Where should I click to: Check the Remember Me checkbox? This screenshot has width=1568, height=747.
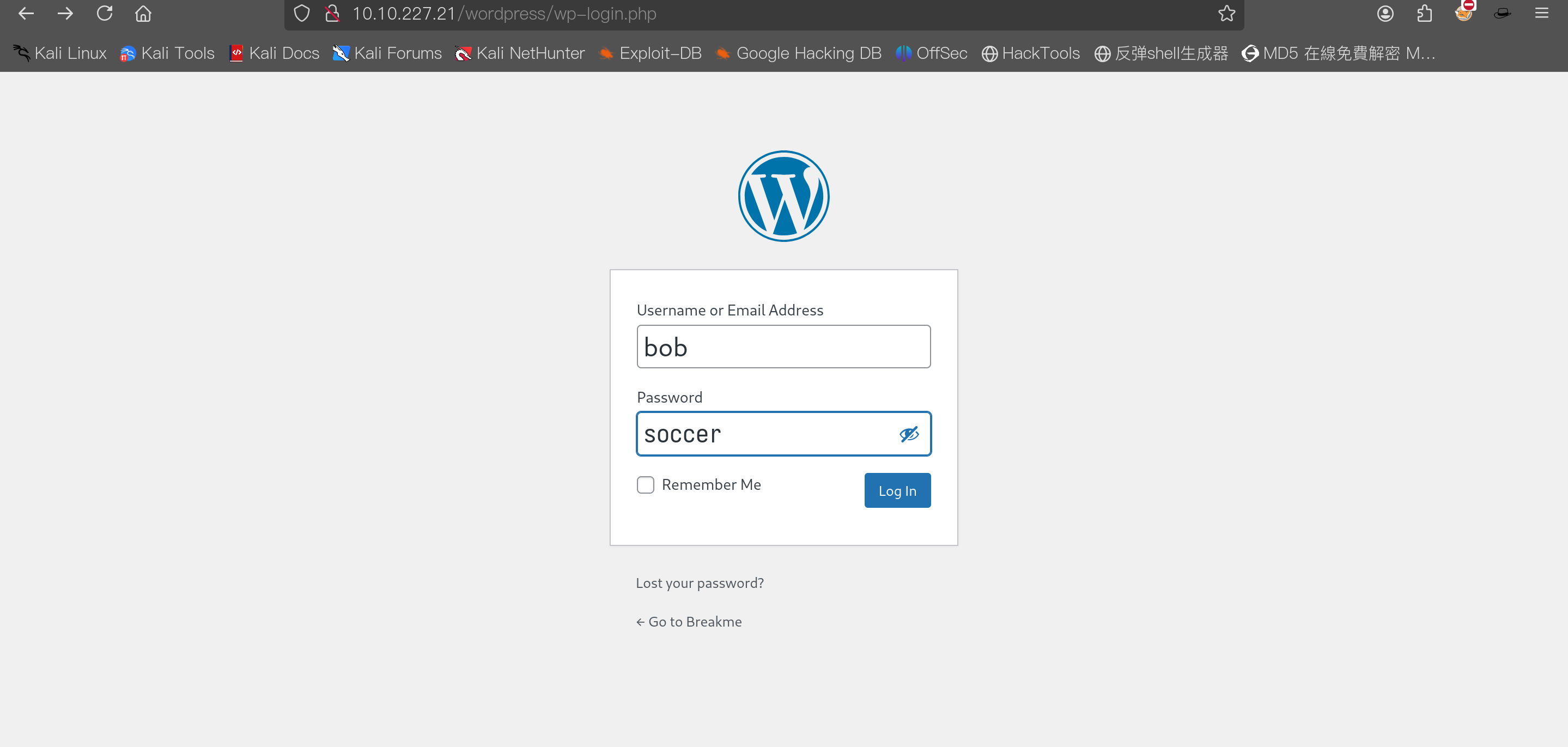[x=645, y=484]
